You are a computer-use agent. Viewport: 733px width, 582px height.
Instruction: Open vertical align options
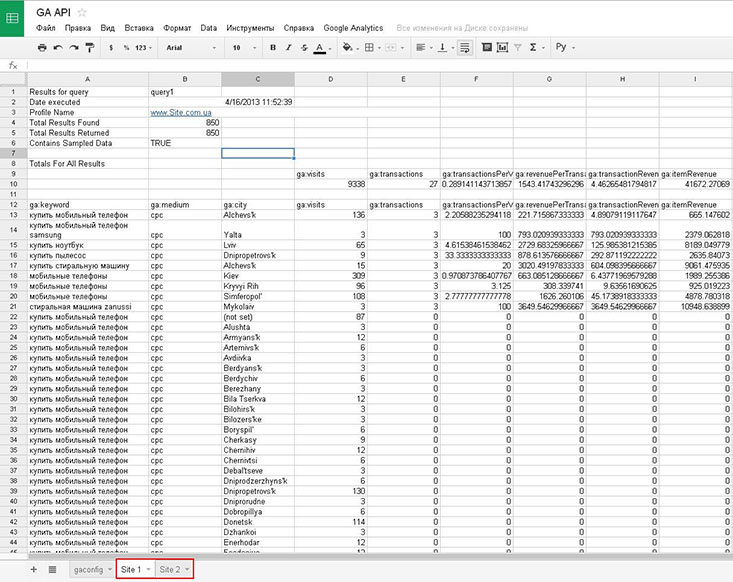[x=445, y=48]
